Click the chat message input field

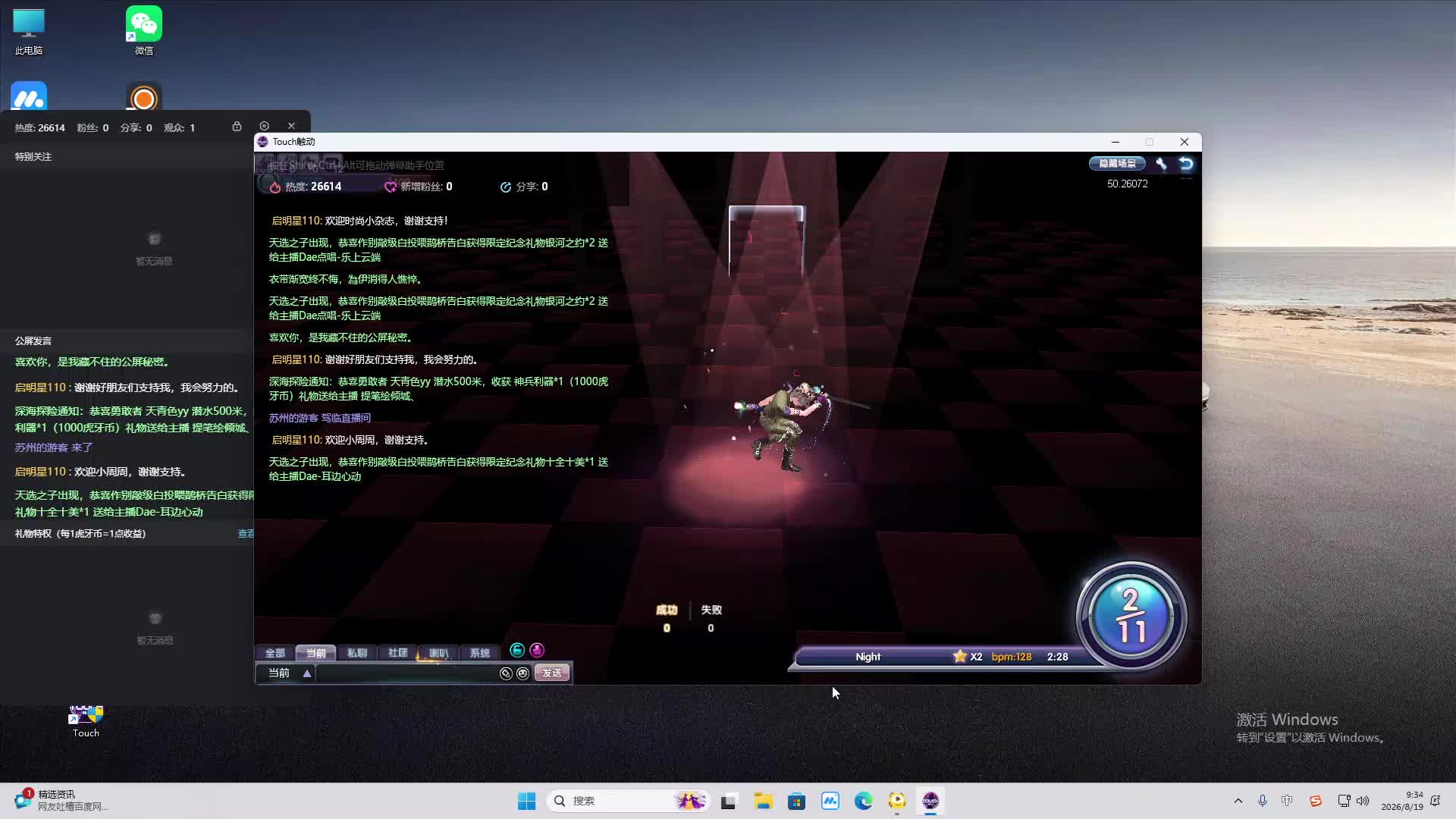[406, 673]
